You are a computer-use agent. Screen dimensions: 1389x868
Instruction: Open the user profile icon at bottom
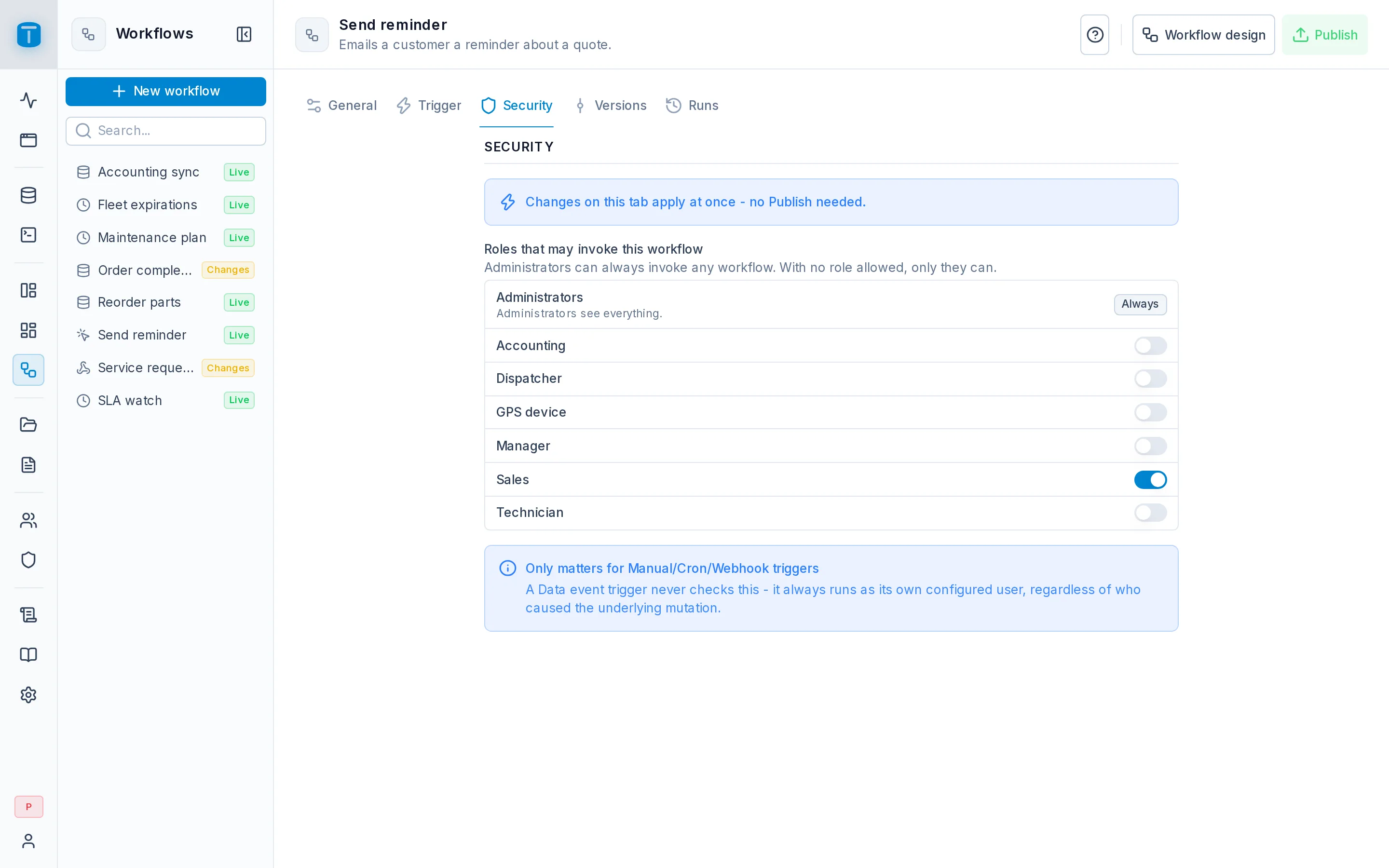(29, 841)
